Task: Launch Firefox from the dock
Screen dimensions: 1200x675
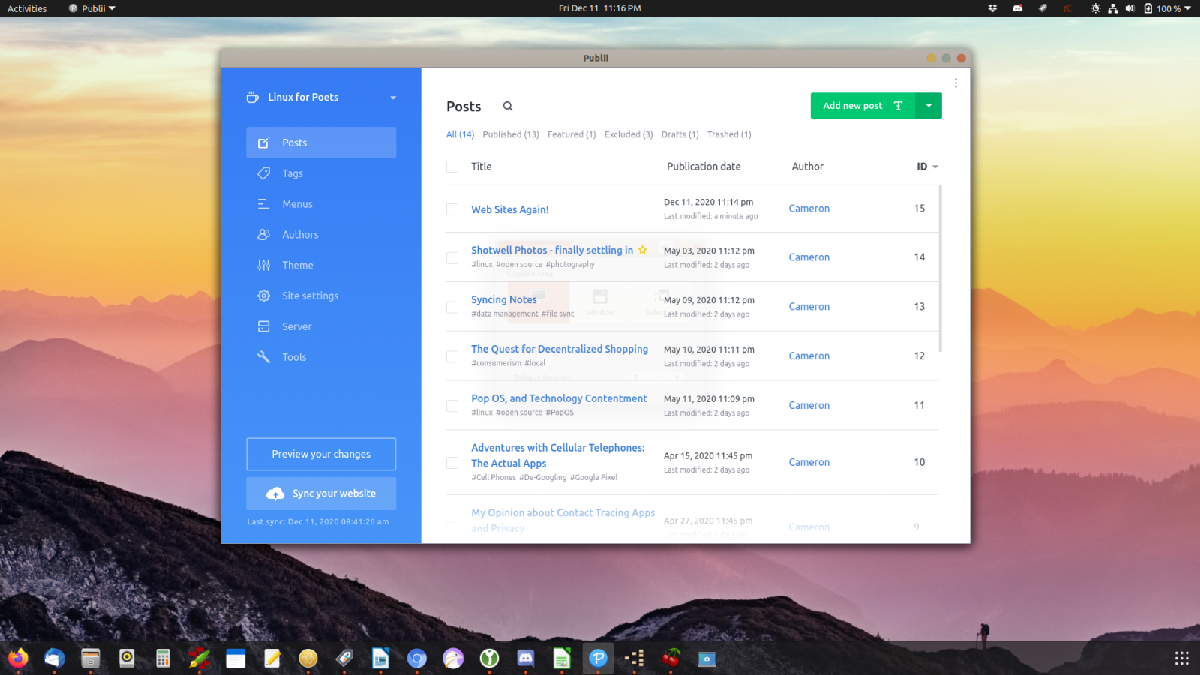Action: [x=18, y=658]
